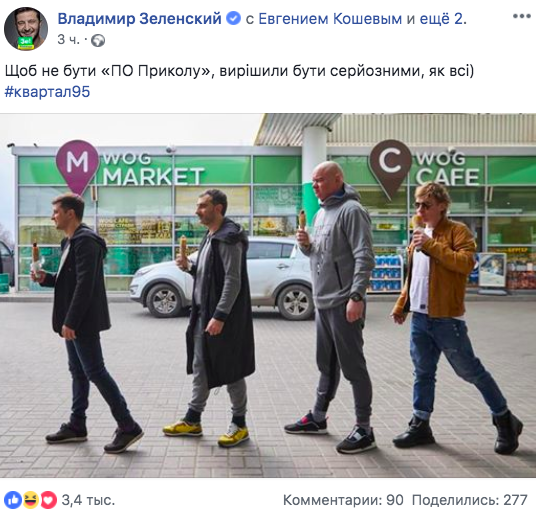Viewport: 536px width, 519px height.
Task: Click the Haha laughing reaction icon
Action: click(x=31, y=500)
